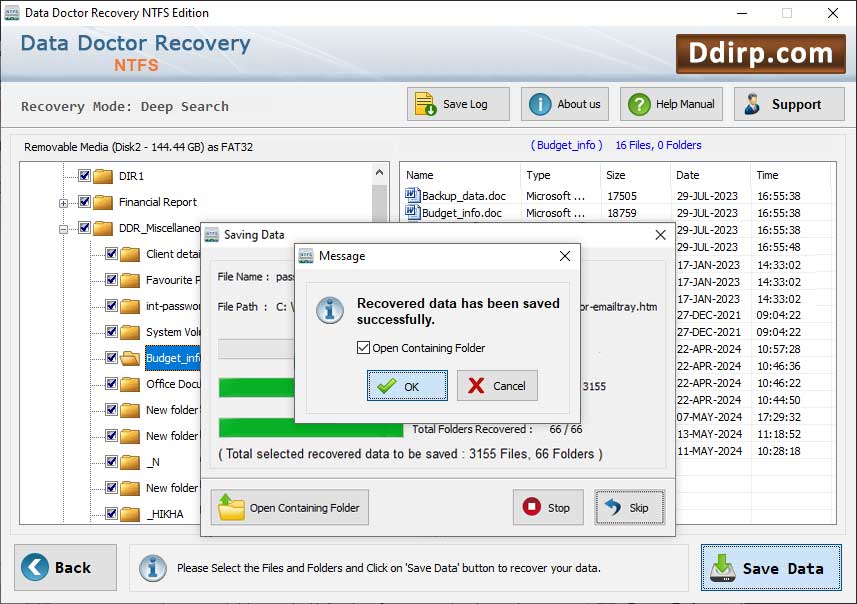
Task: Click the files recovered progress bar
Action: [x=256, y=388]
